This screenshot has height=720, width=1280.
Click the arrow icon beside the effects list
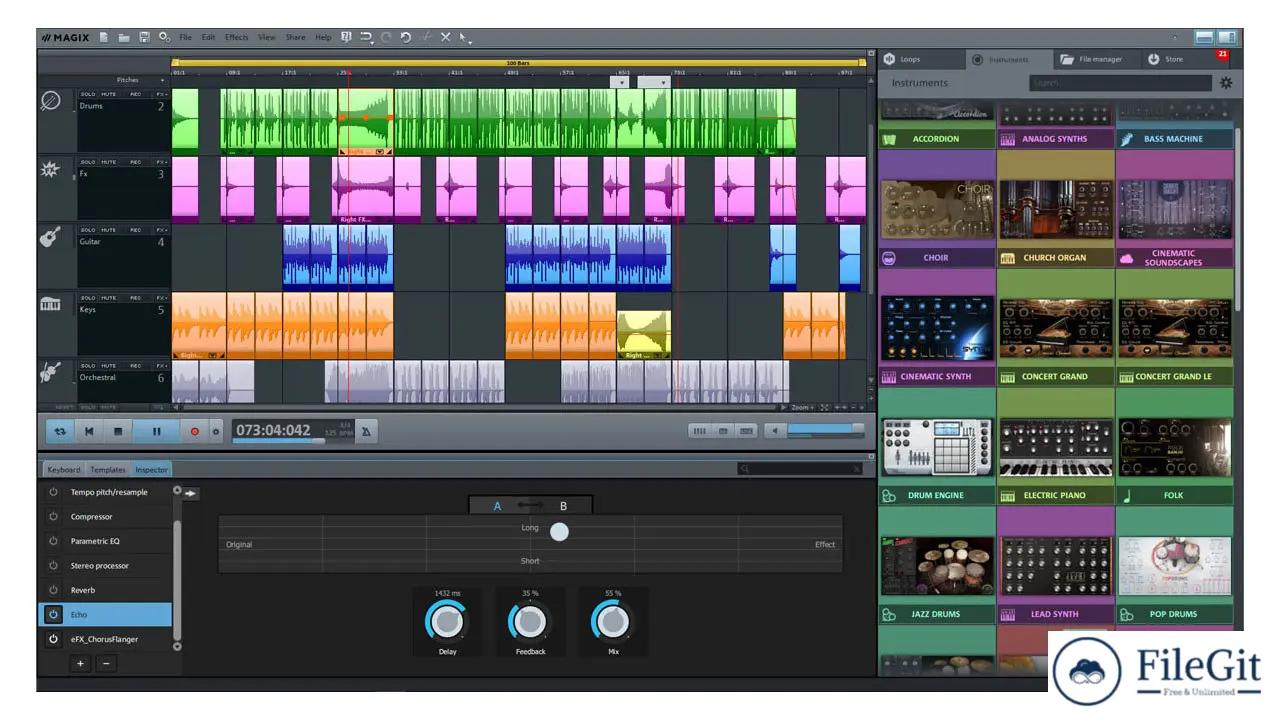[191, 493]
